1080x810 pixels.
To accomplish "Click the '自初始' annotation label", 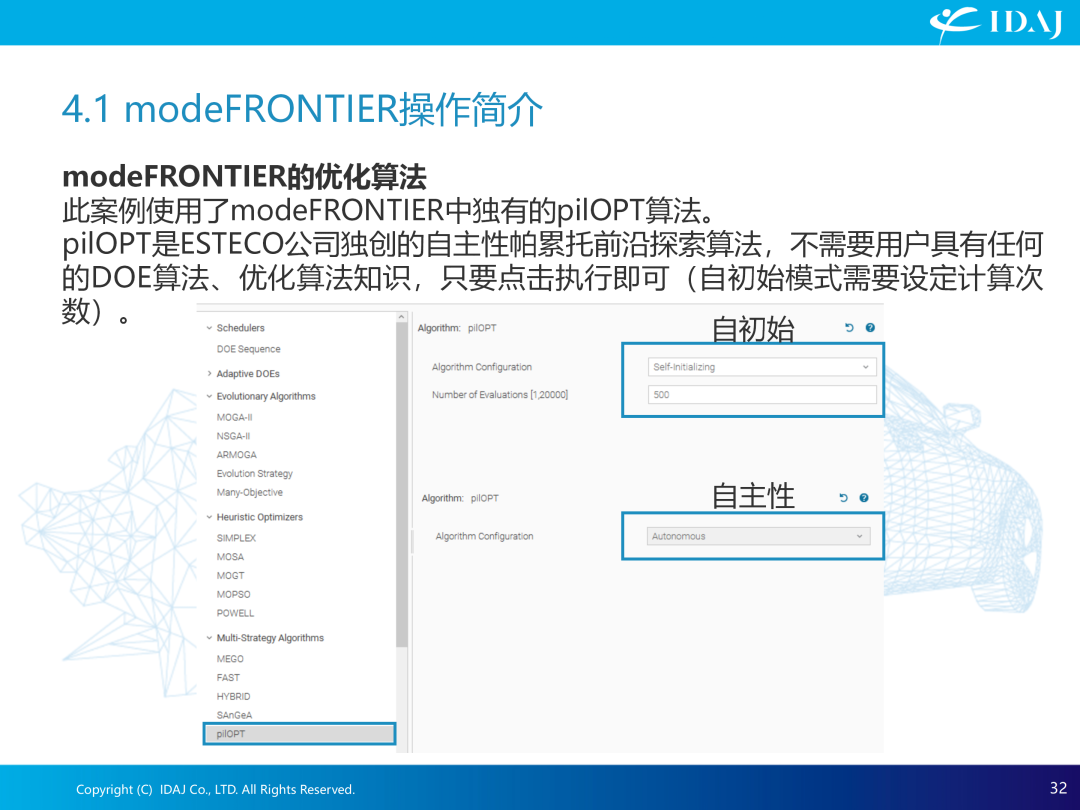I will tap(753, 329).
